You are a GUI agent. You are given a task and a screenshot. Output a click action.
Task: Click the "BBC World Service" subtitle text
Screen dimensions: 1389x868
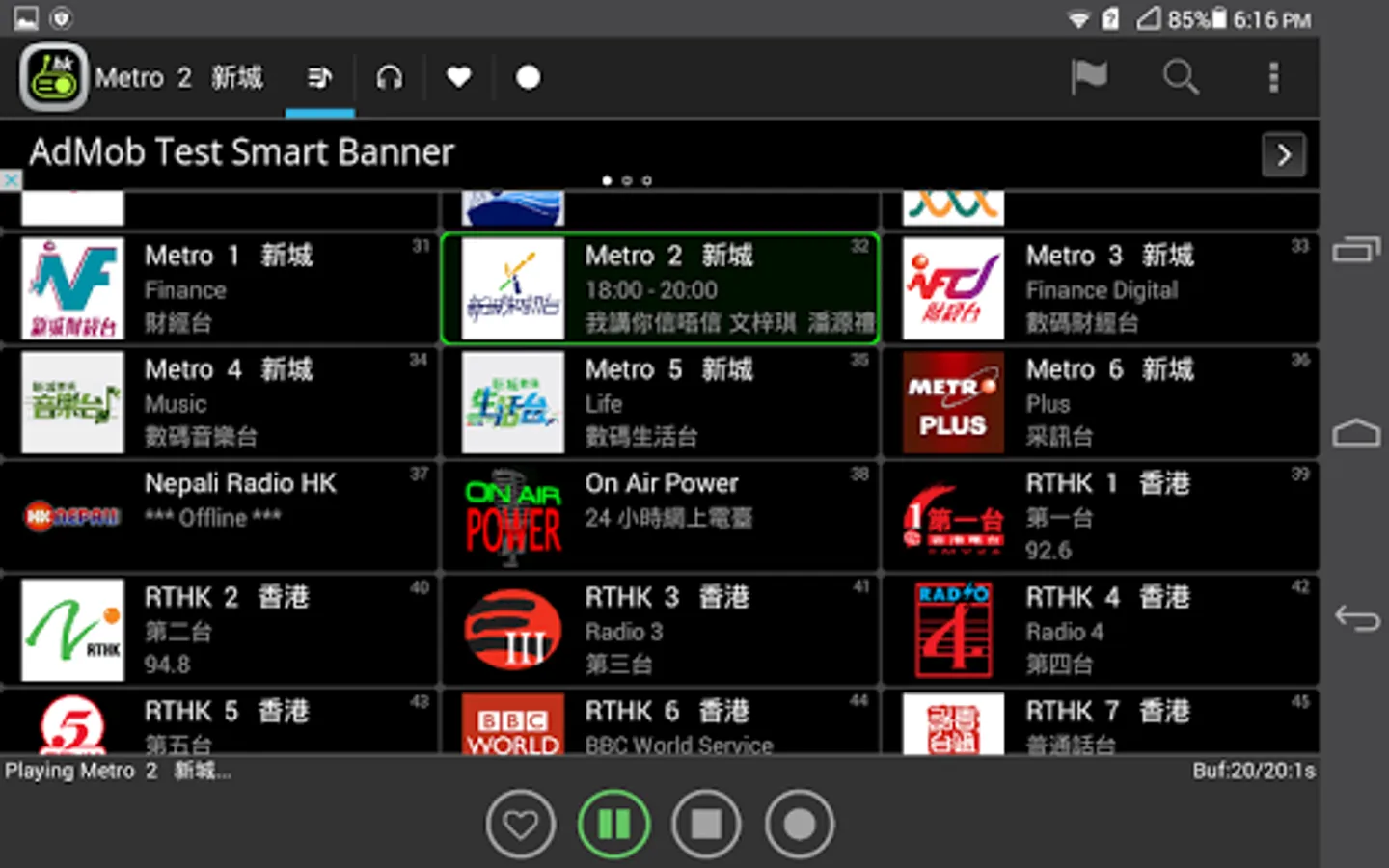click(679, 746)
